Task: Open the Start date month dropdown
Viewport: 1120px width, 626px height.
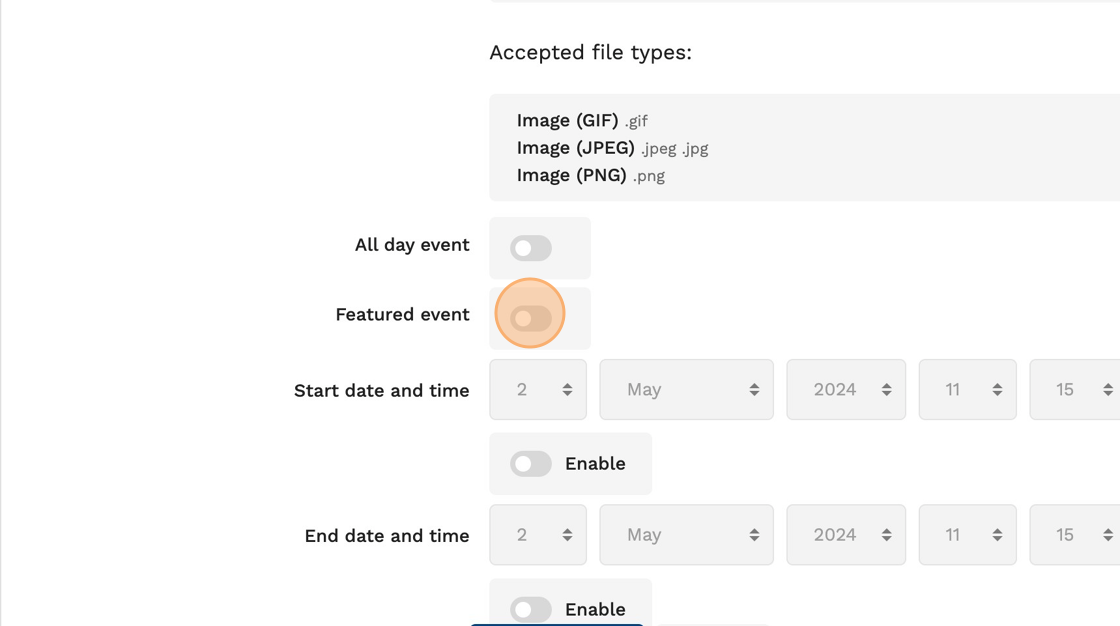Action: 686,390
